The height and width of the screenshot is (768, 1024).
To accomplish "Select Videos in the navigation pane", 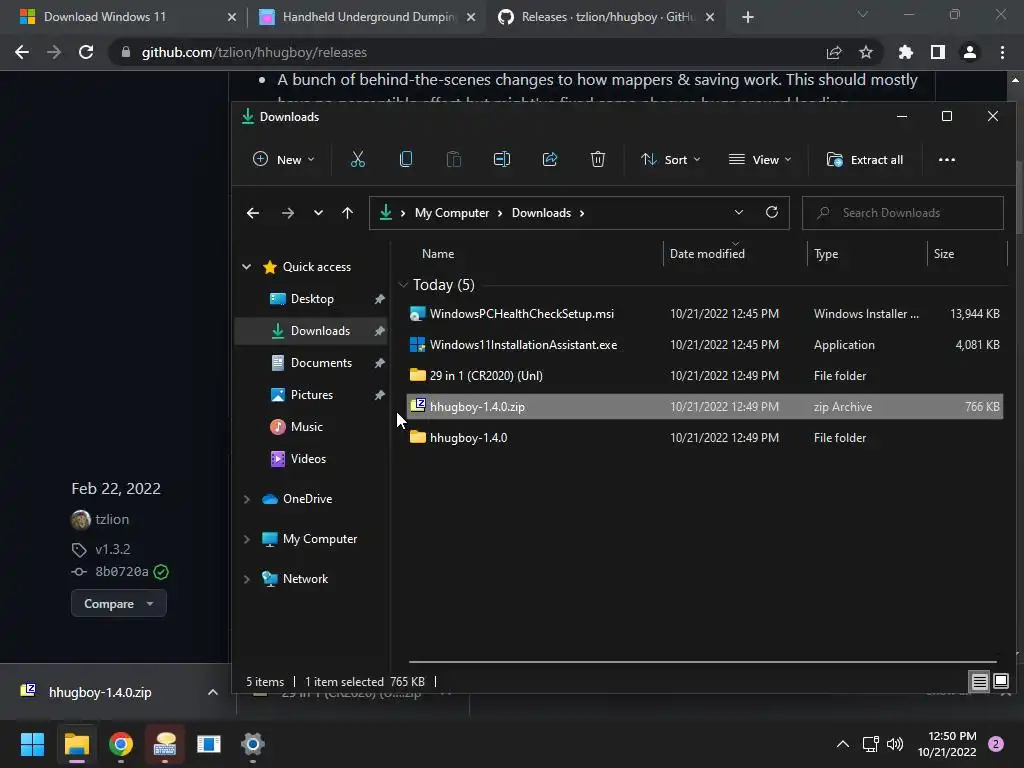I will pos(308,458).
